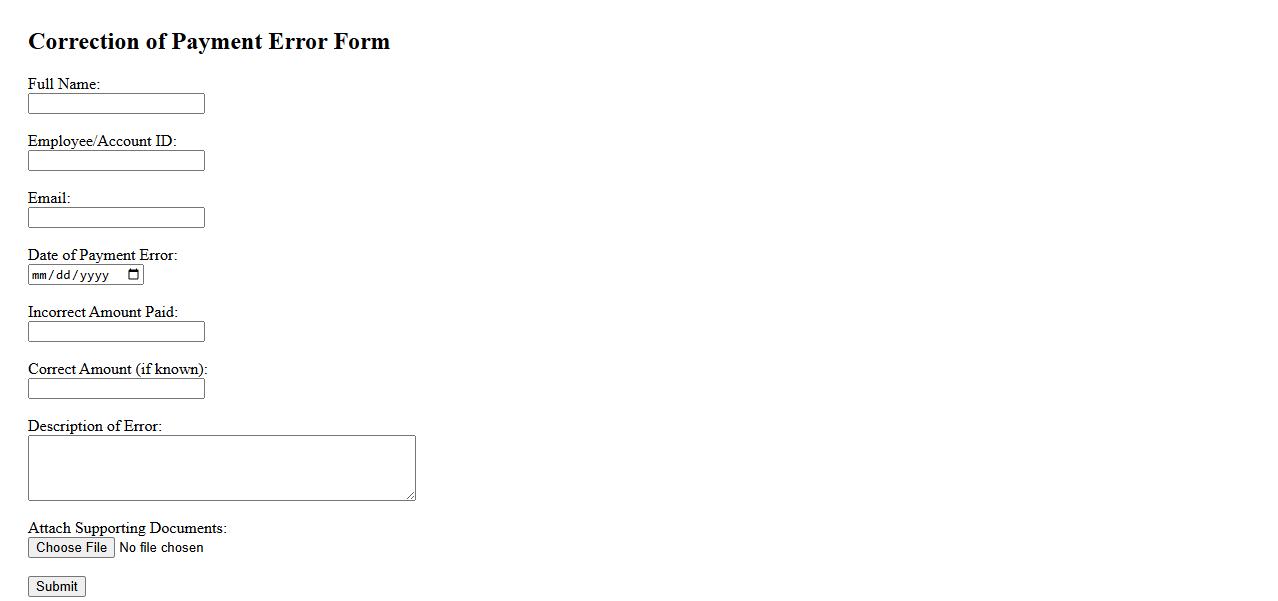Open the calendar picker icon in date field
1278x601 pixels.
pyautogui.click(x=134, y=275)
